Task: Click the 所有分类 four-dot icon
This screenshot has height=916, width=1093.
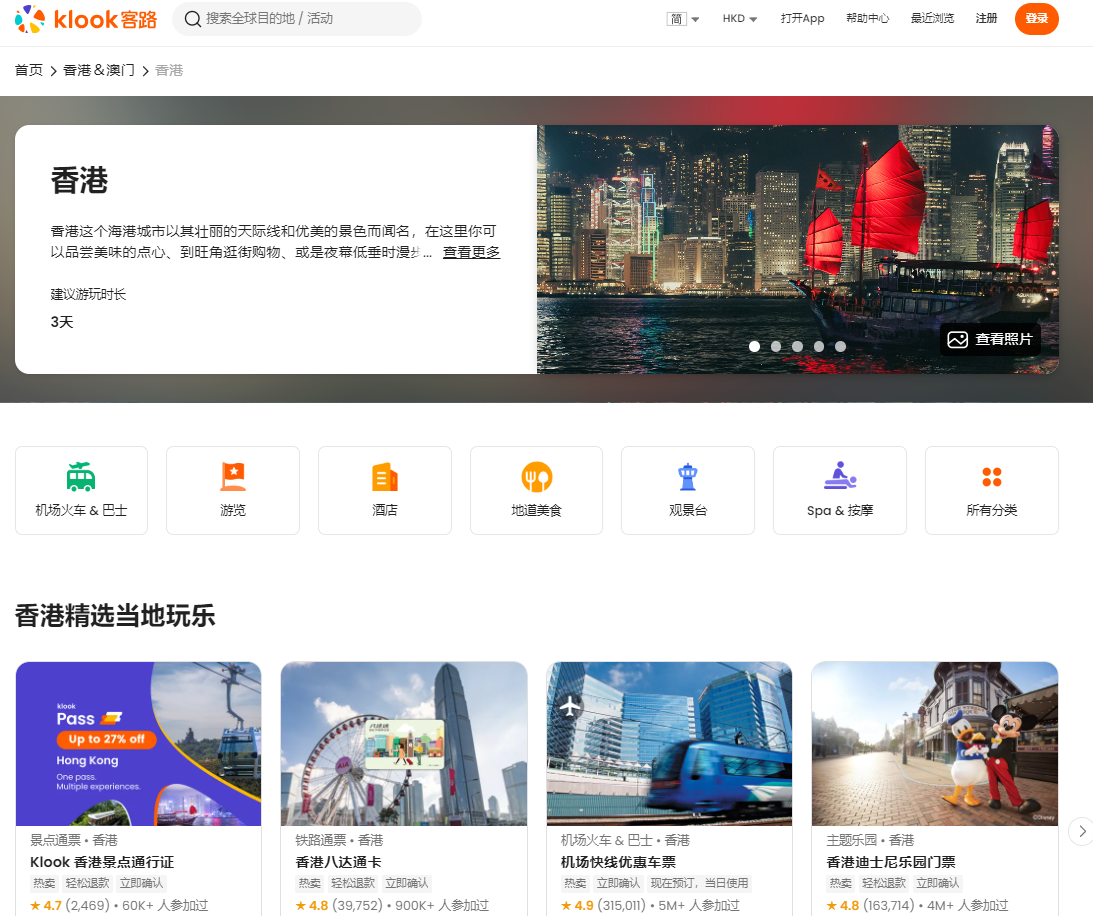Action: 992,477
